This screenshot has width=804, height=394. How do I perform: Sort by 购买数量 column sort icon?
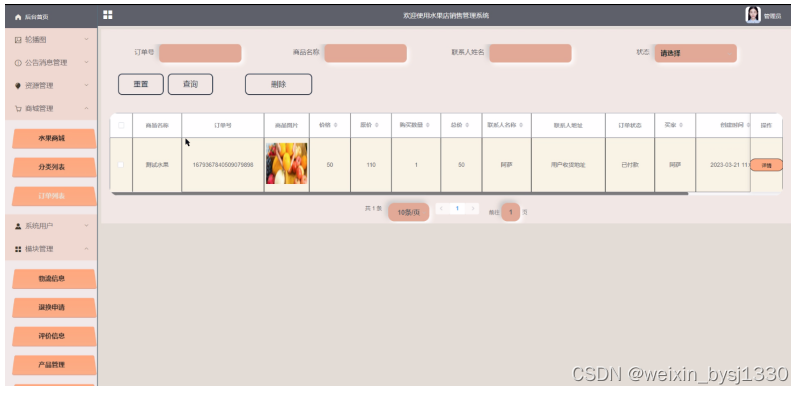(427, 125)
